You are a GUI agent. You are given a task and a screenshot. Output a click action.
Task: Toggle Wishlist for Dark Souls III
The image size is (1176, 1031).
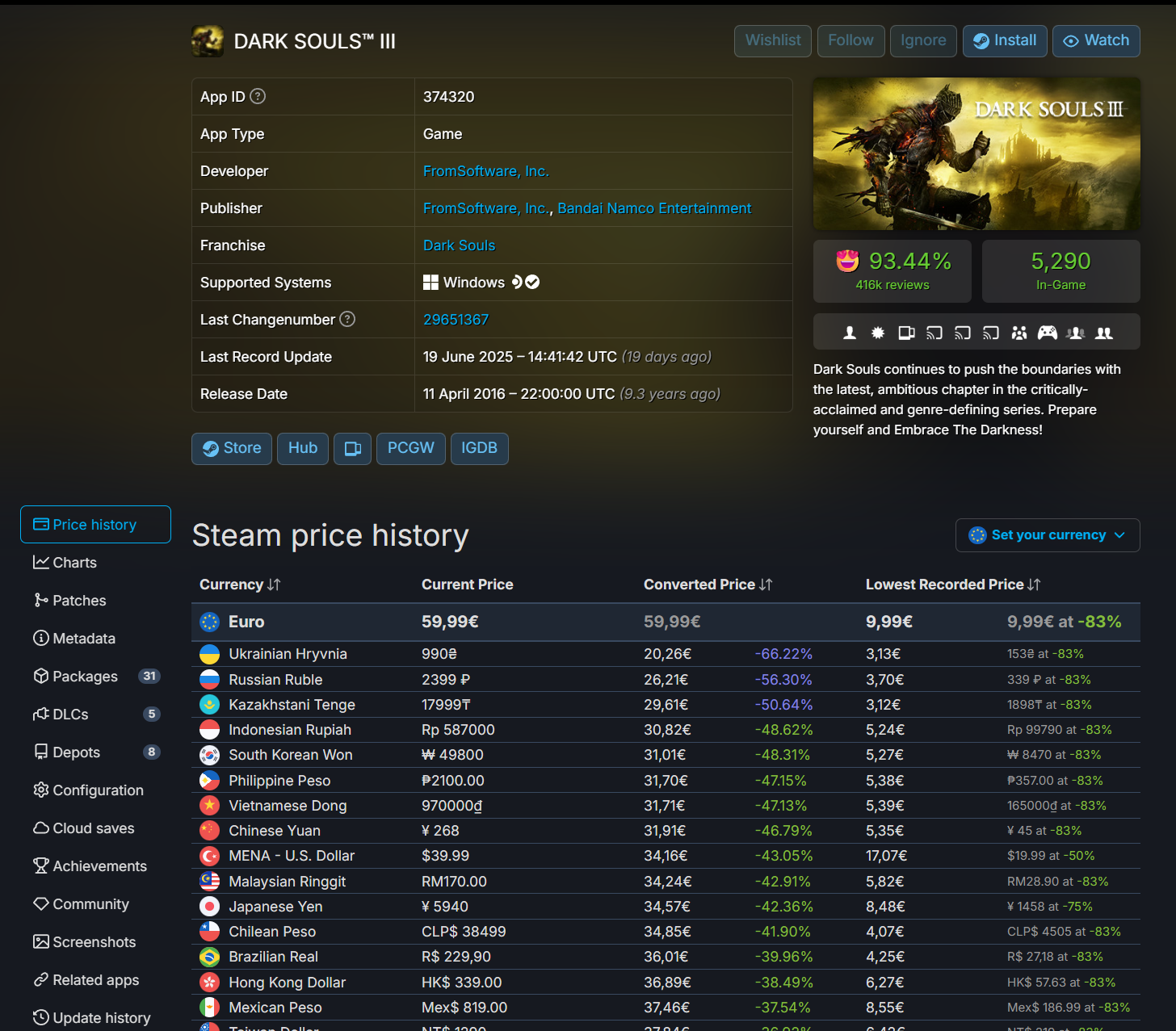pos(773,40)
